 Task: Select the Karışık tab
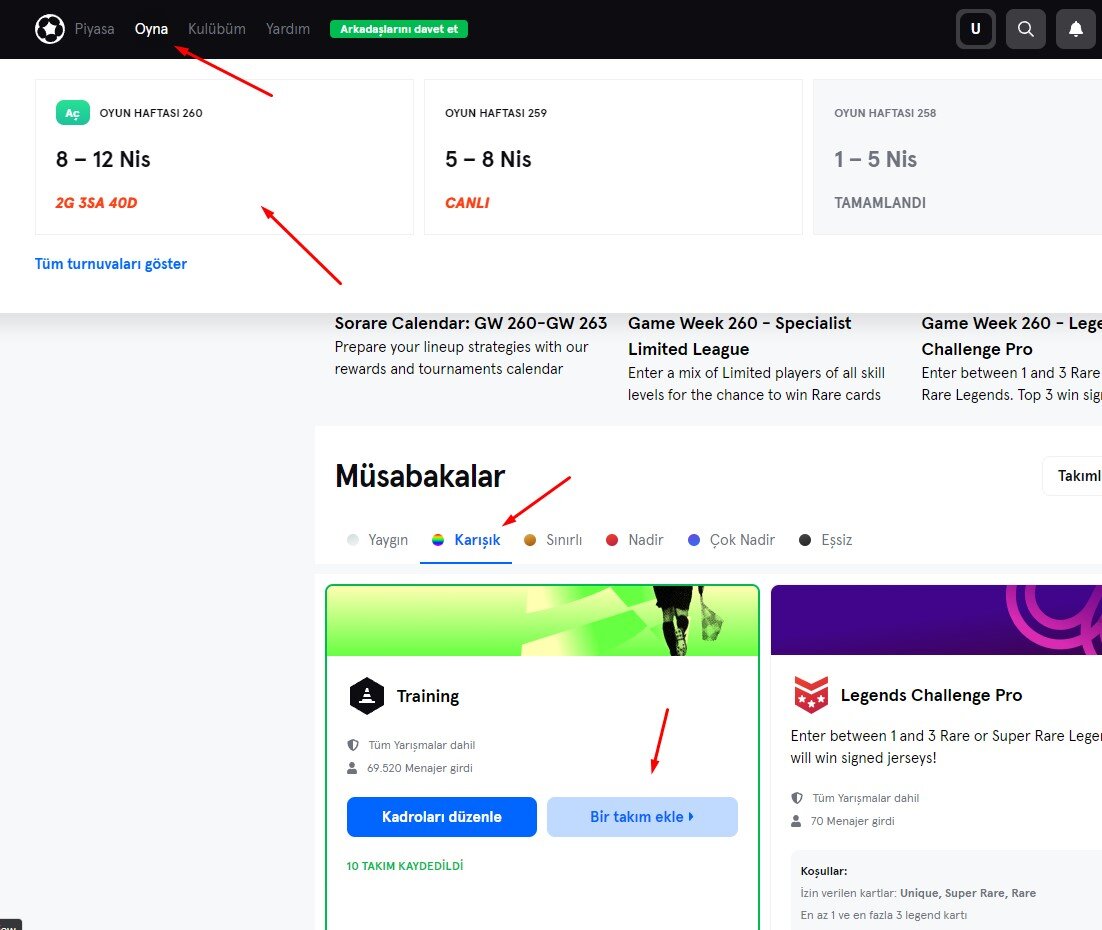tap(466, 540)
